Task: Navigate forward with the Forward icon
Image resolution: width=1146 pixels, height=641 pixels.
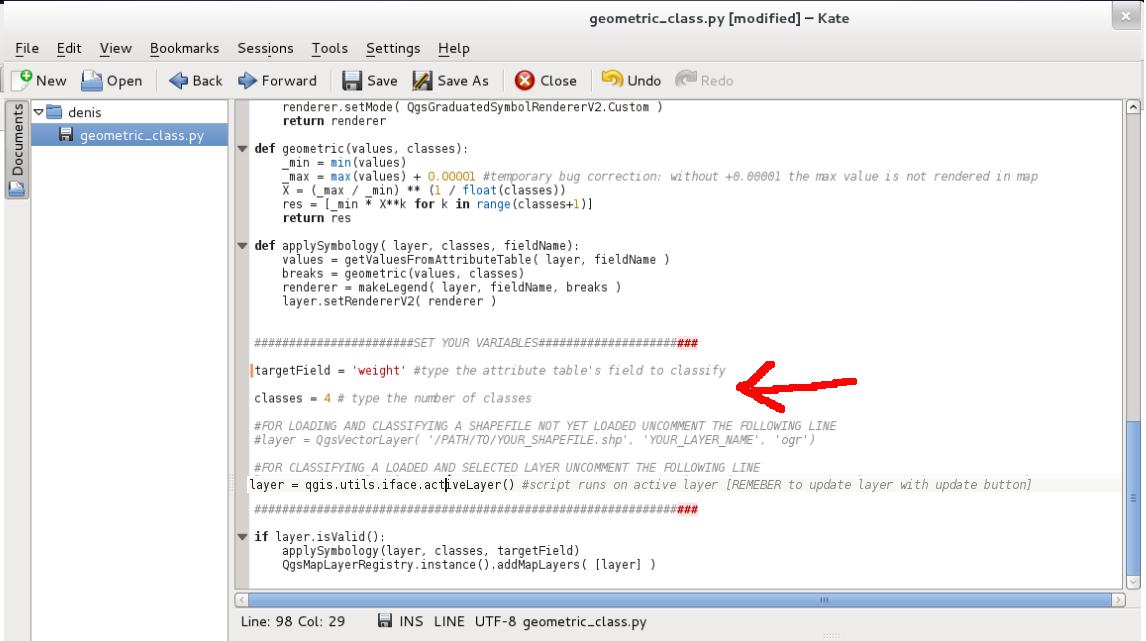Action: (x=279, y=80)
